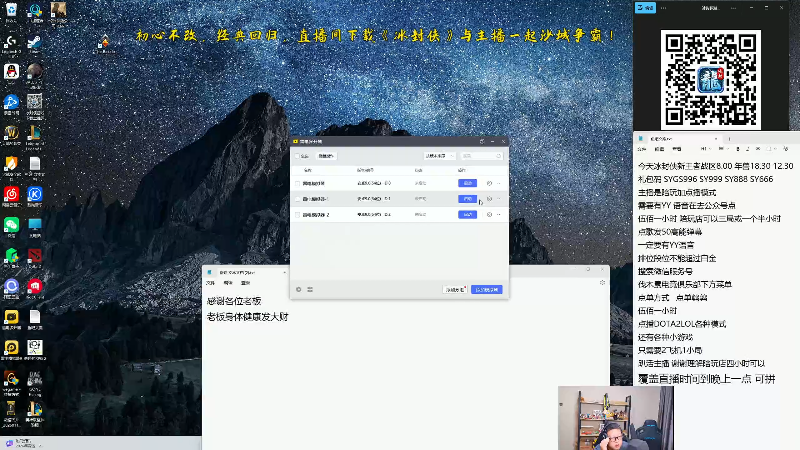Viewport: 800px width, 450px height.
Task: Click the line '伍佰一小时' in right notepad
Action: coord(657,311)
